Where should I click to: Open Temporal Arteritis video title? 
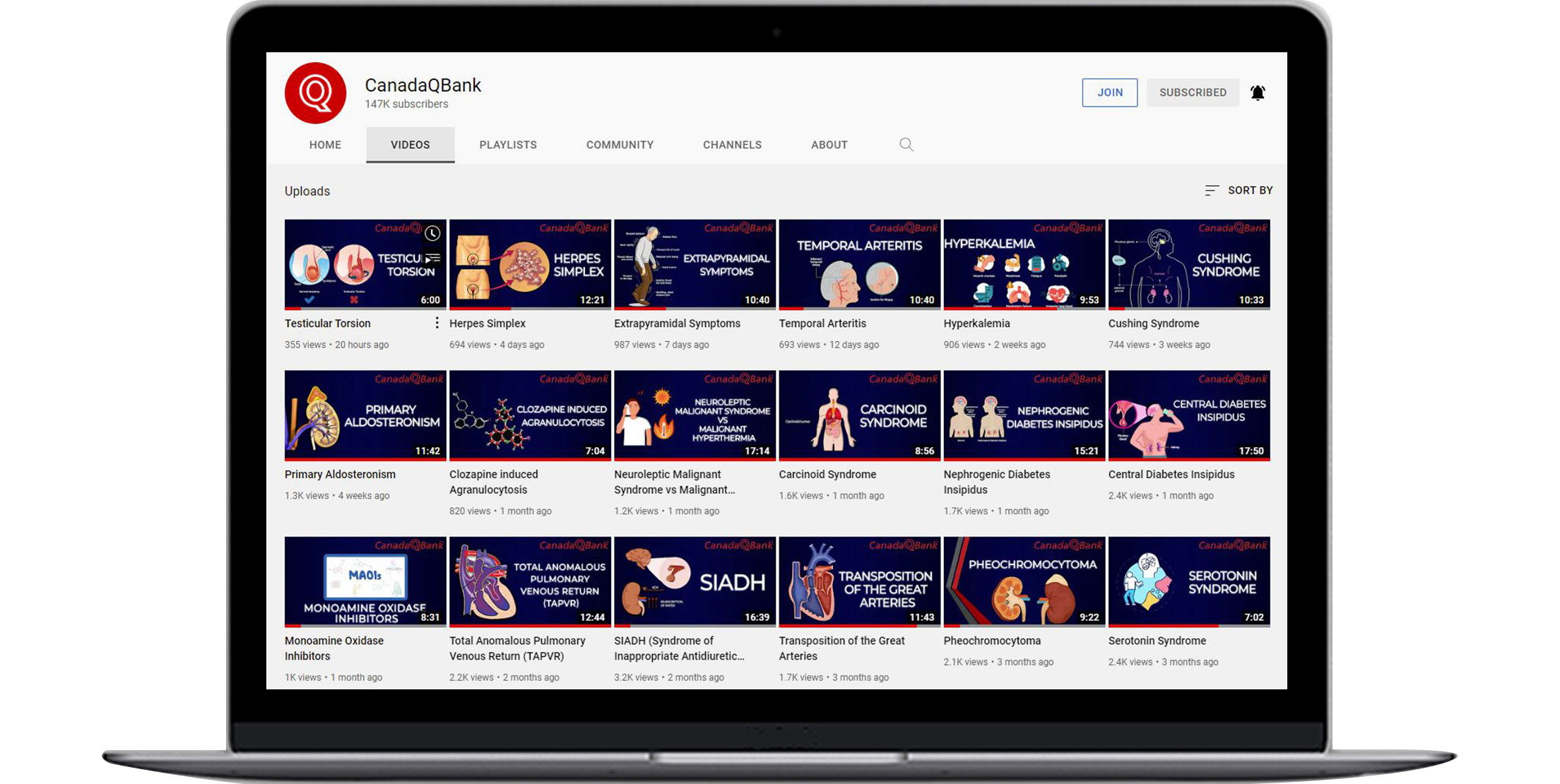pos(822,323)
